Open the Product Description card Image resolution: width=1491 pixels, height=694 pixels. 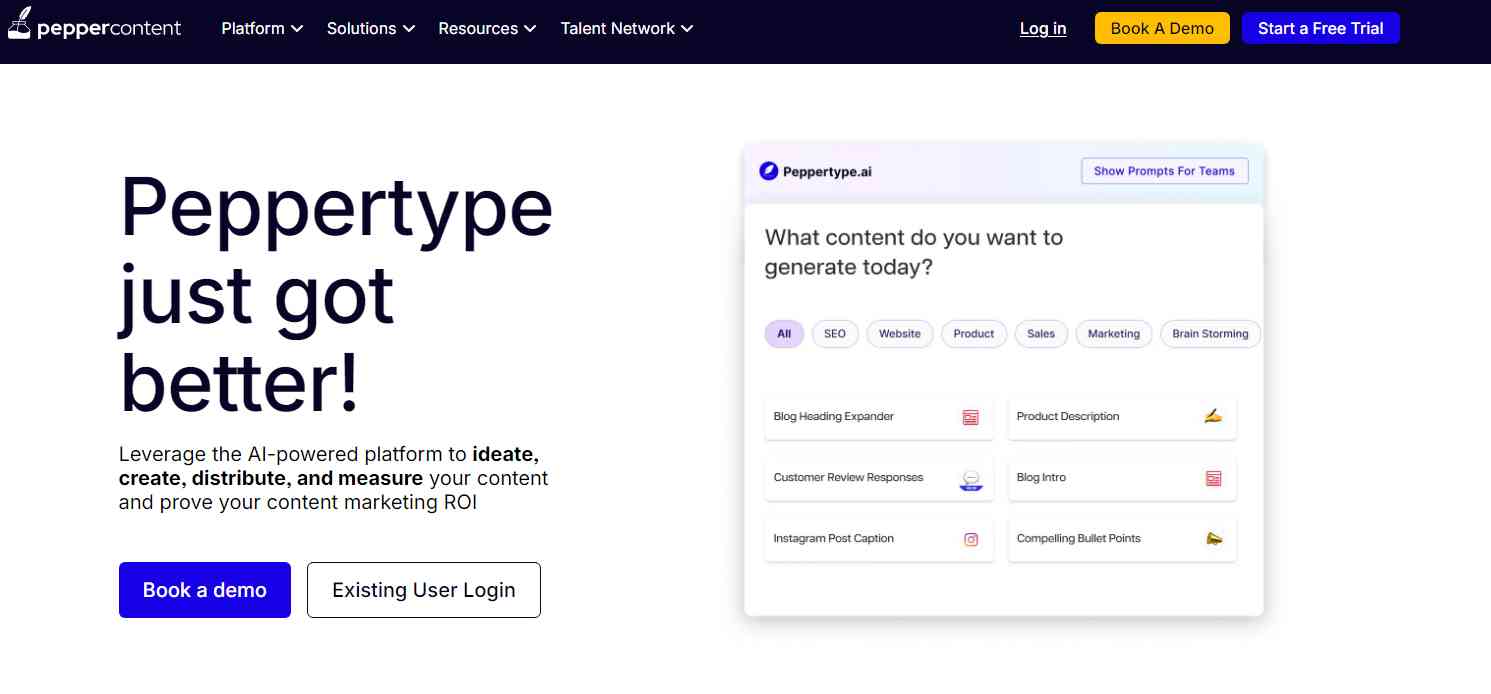pyautogui.click(x=1122, y=417)
